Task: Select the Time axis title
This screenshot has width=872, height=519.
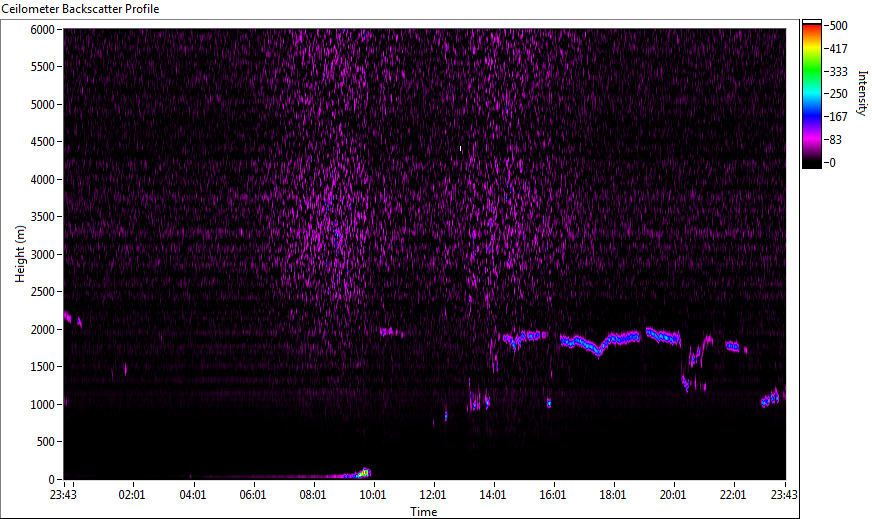Action: pyautogui.click(x=424, y=512)
